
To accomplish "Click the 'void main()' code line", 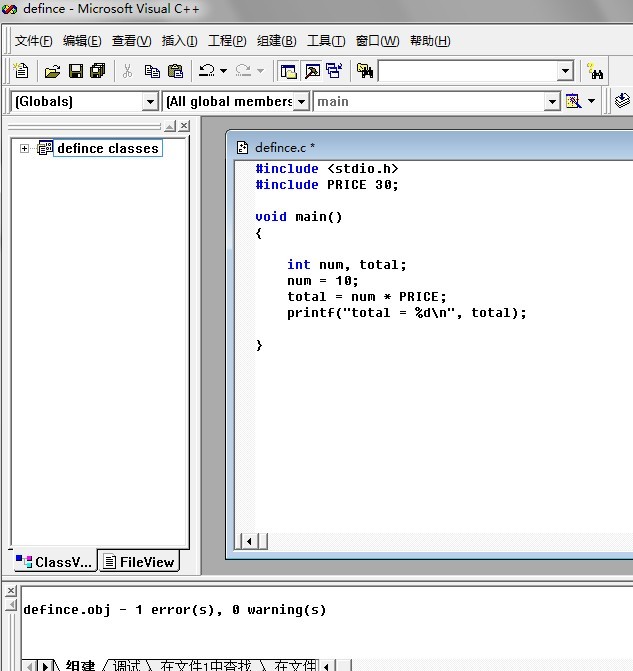I will pos(299,217).
